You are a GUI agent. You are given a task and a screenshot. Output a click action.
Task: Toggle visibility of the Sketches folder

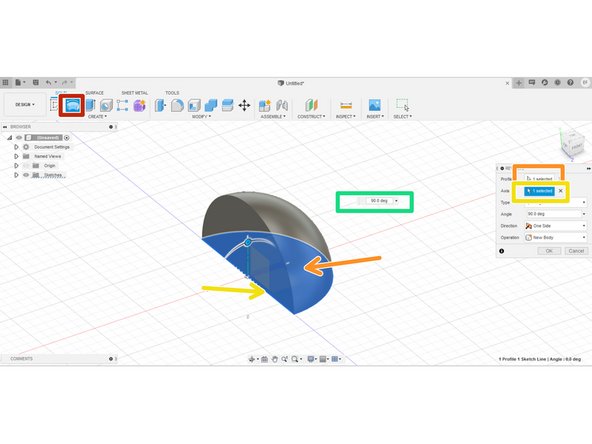click(26, 175)
